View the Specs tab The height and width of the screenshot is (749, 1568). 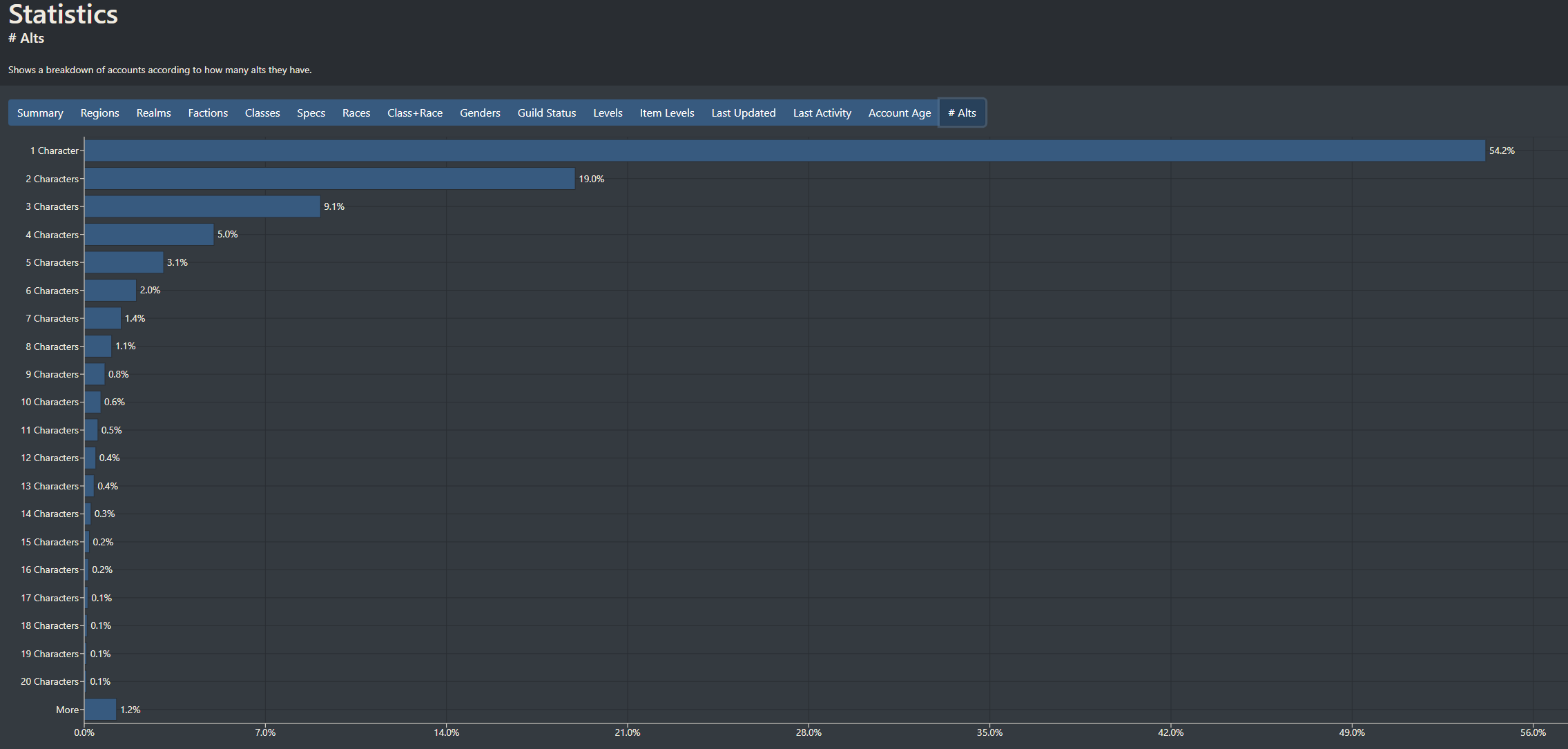pos(311,113)
